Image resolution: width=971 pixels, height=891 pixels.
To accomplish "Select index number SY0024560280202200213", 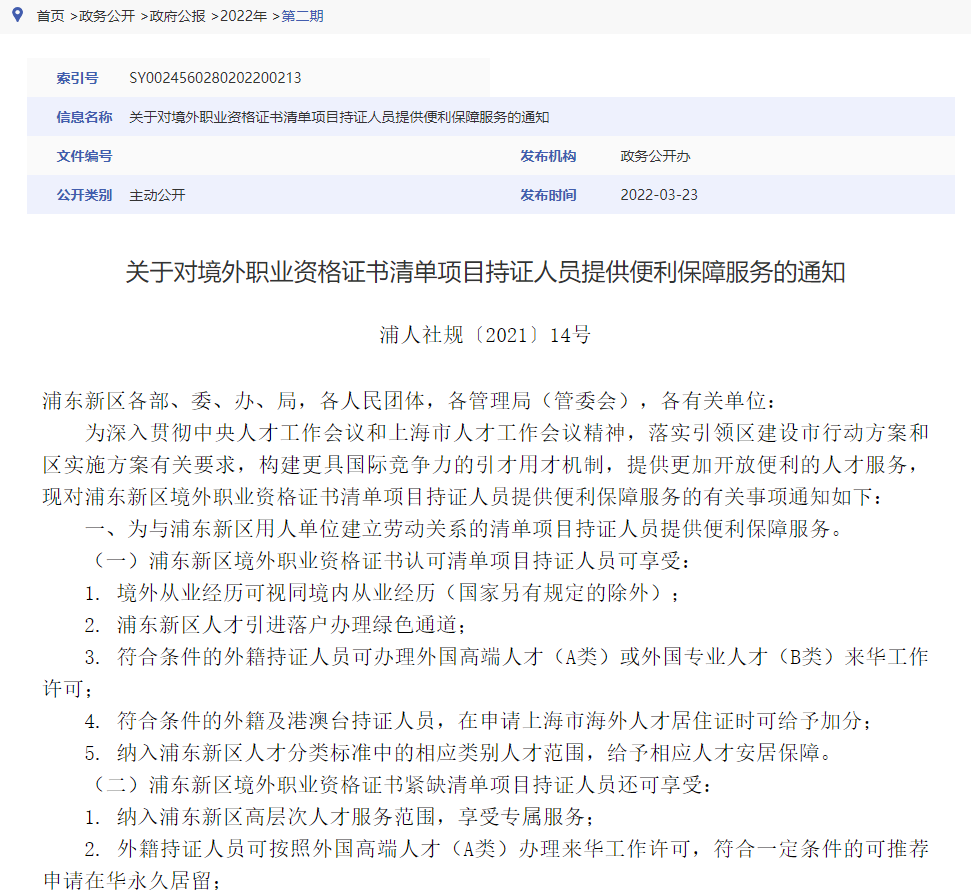I will 215,78.
